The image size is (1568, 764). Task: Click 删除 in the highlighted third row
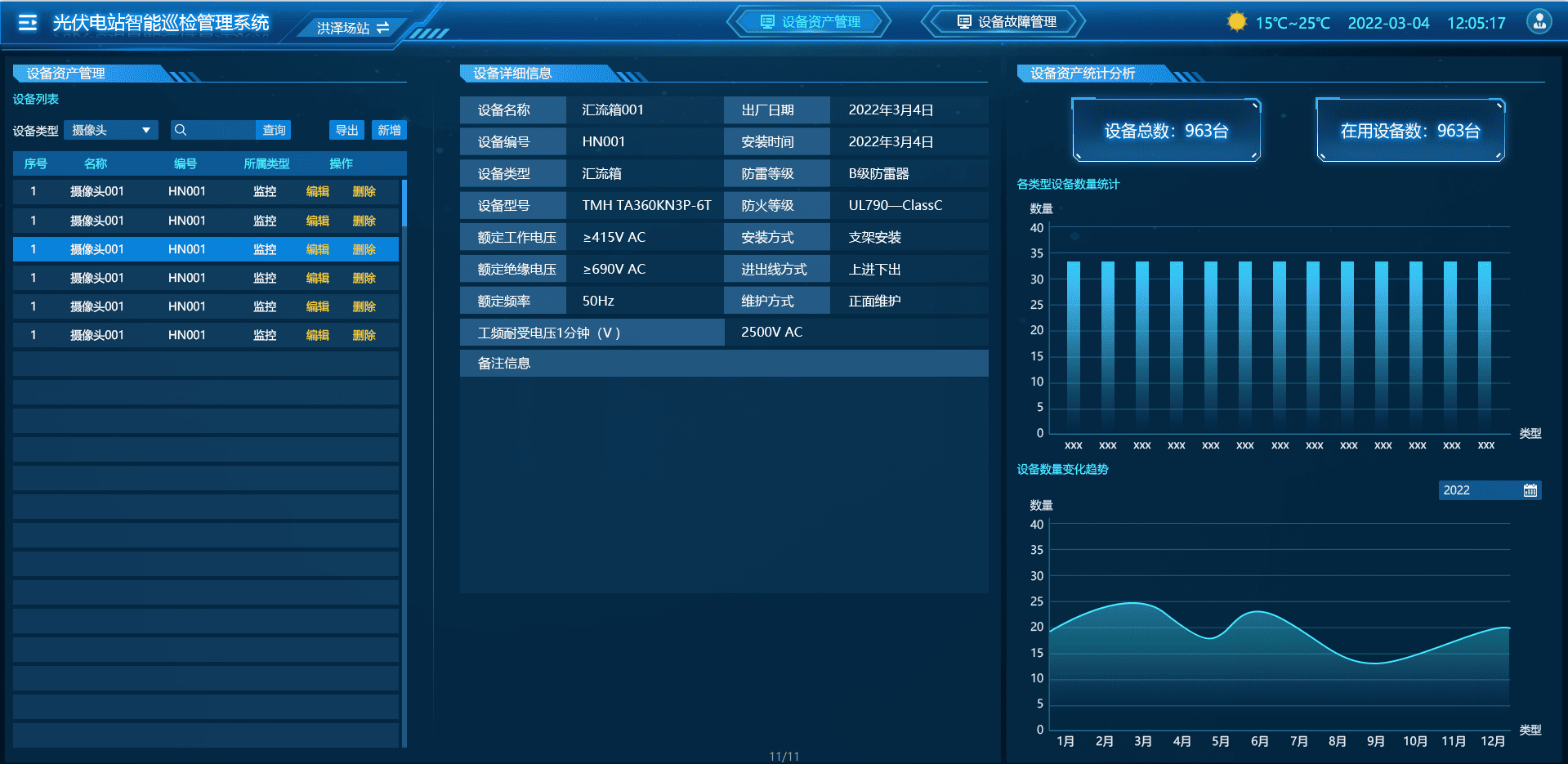click(364, 249)
